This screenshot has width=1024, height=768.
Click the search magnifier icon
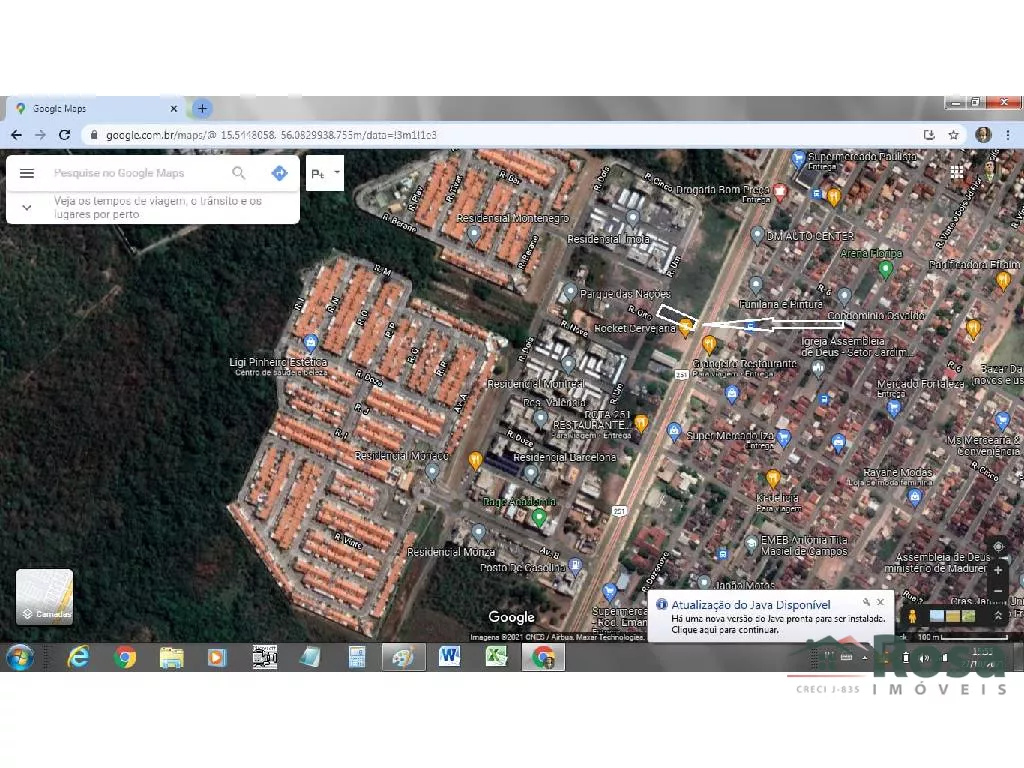click(x=239, y=173)
